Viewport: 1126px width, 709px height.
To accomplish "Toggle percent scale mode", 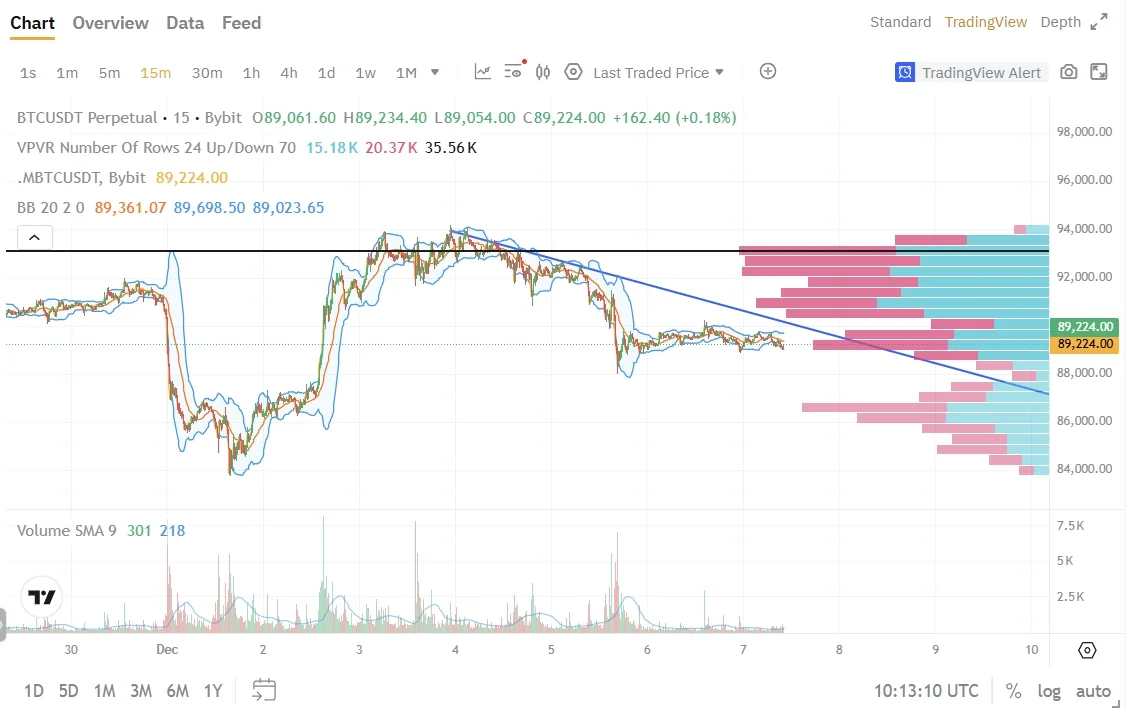I will pyautogui.click(x=1013, y=691).
